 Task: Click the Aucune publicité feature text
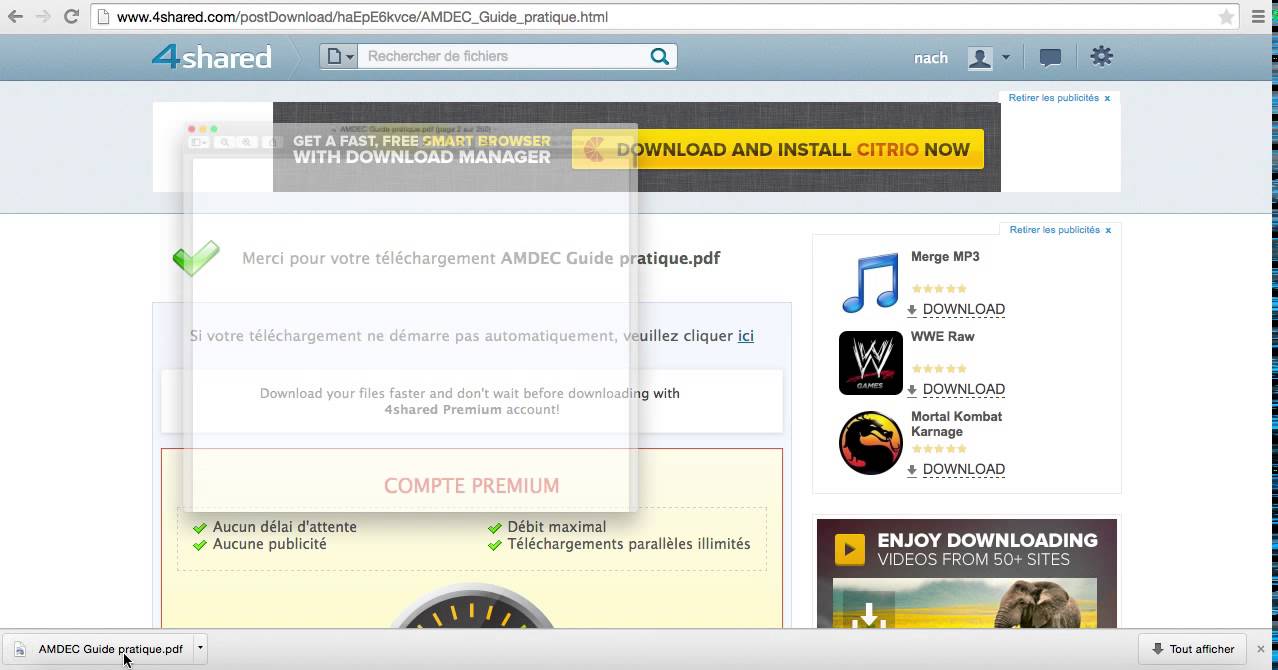(x=270, y=544)
